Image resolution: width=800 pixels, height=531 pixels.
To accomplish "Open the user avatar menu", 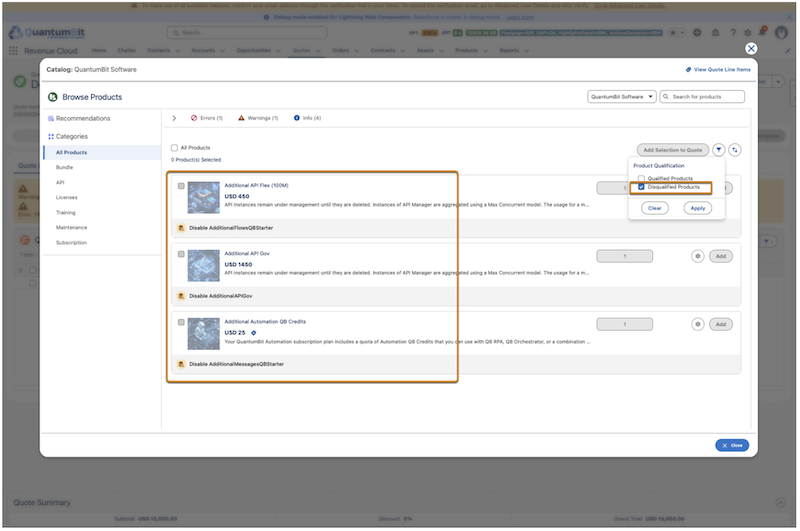I will click(781, 33).
